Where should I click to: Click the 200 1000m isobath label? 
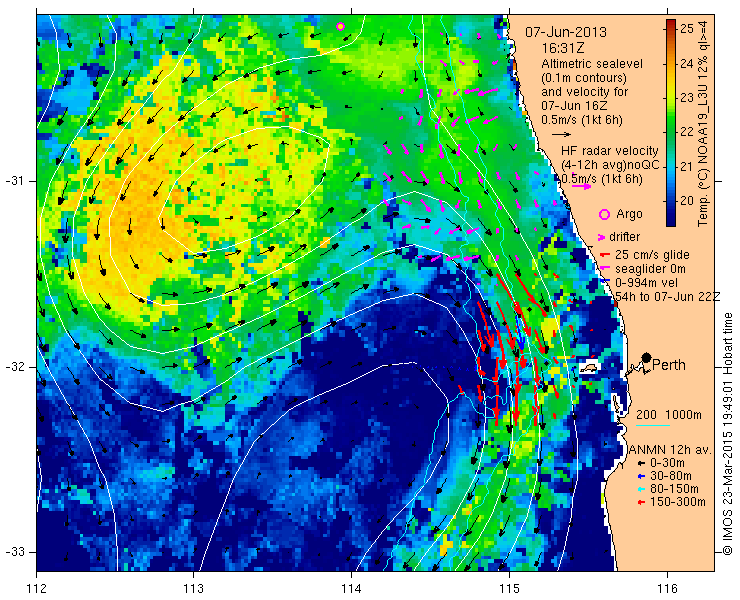[669, 415]
